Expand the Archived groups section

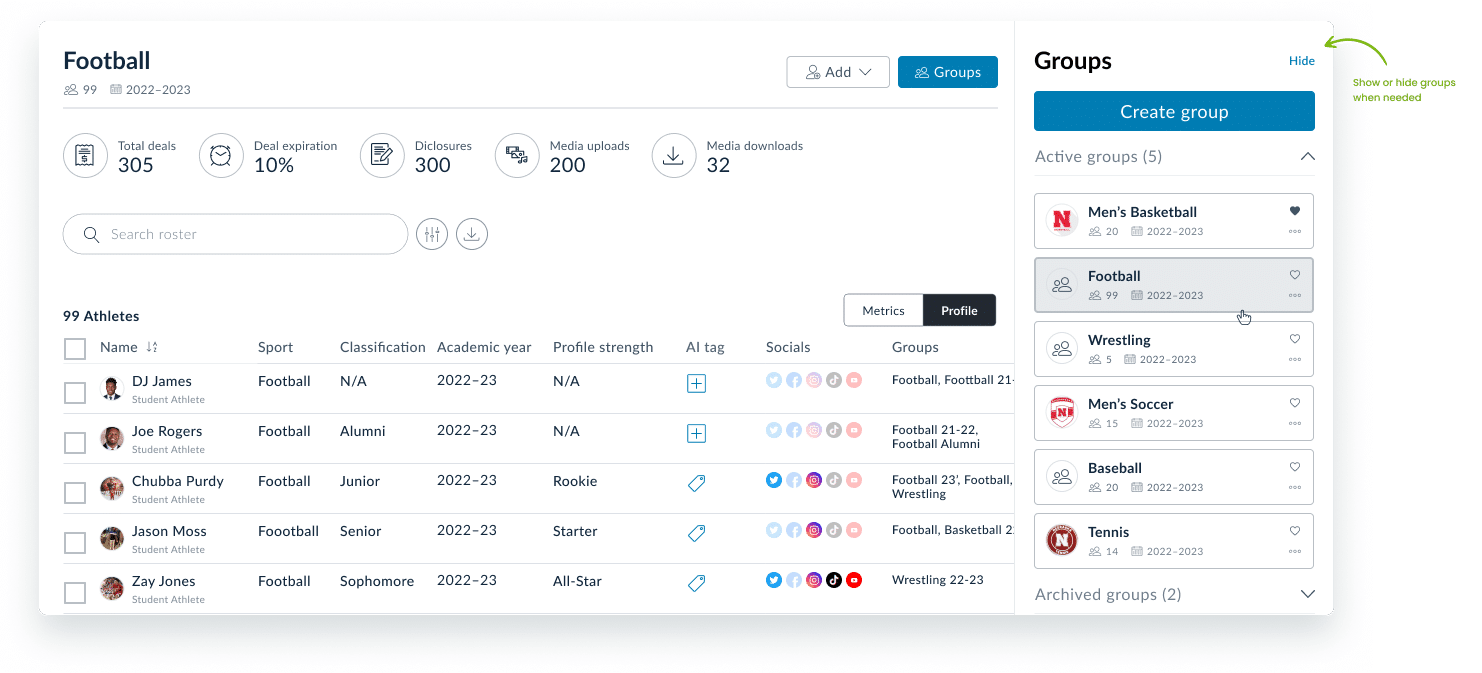click(1307, 594)
